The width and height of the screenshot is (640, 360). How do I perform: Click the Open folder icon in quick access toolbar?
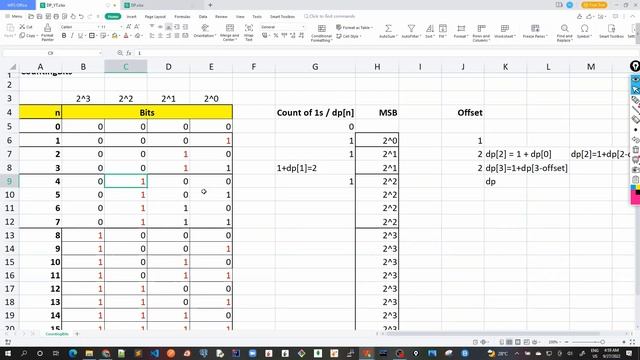click(x=31, y=16)
